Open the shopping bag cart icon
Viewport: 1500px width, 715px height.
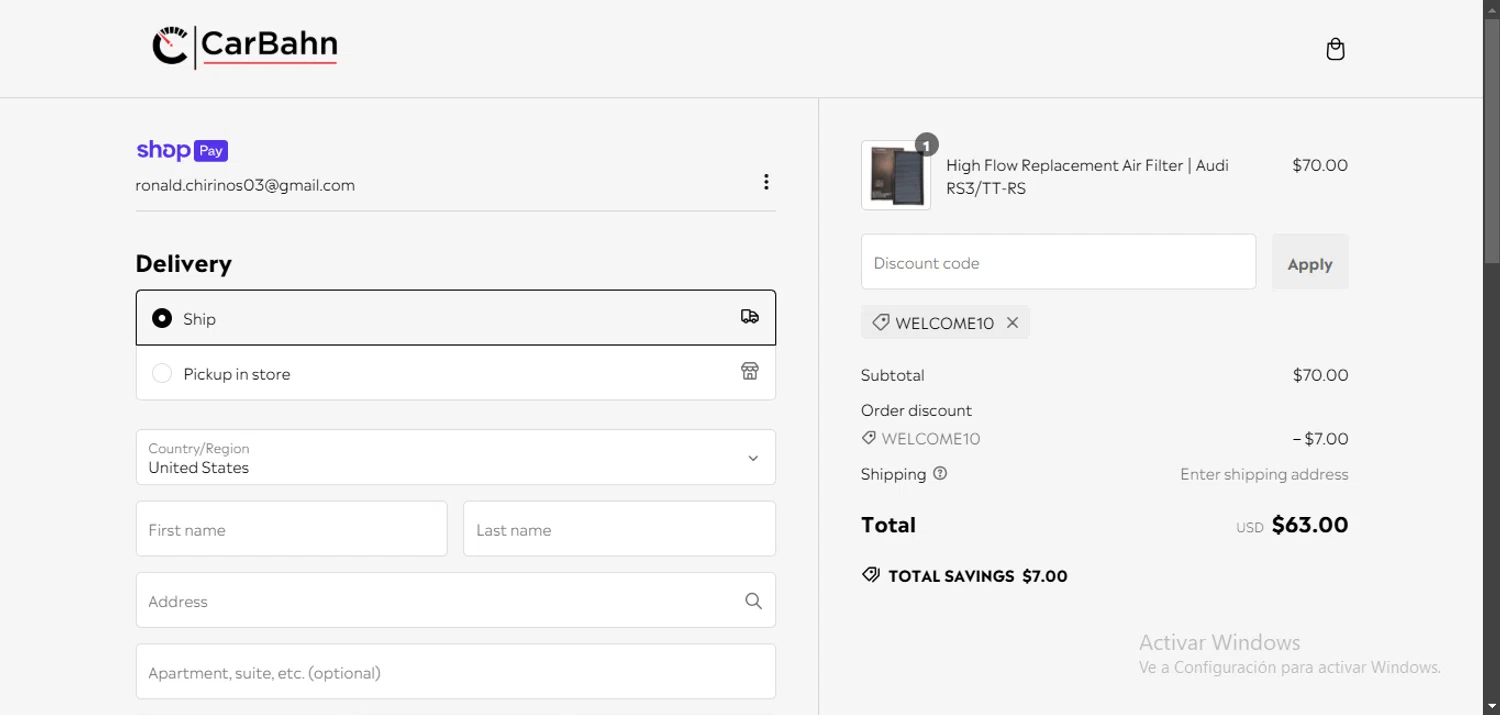(x=1335, y=49)
